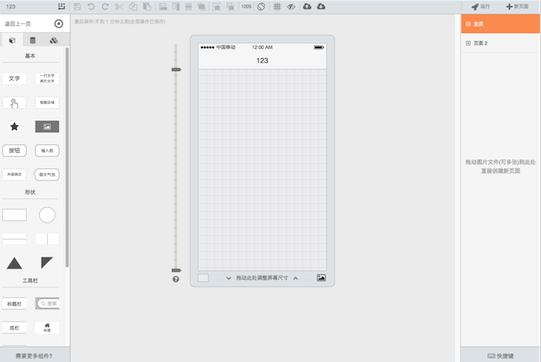Select the hand-gesture hotspot component
Screen dimensions: 541x362
[x=14, y=103]
